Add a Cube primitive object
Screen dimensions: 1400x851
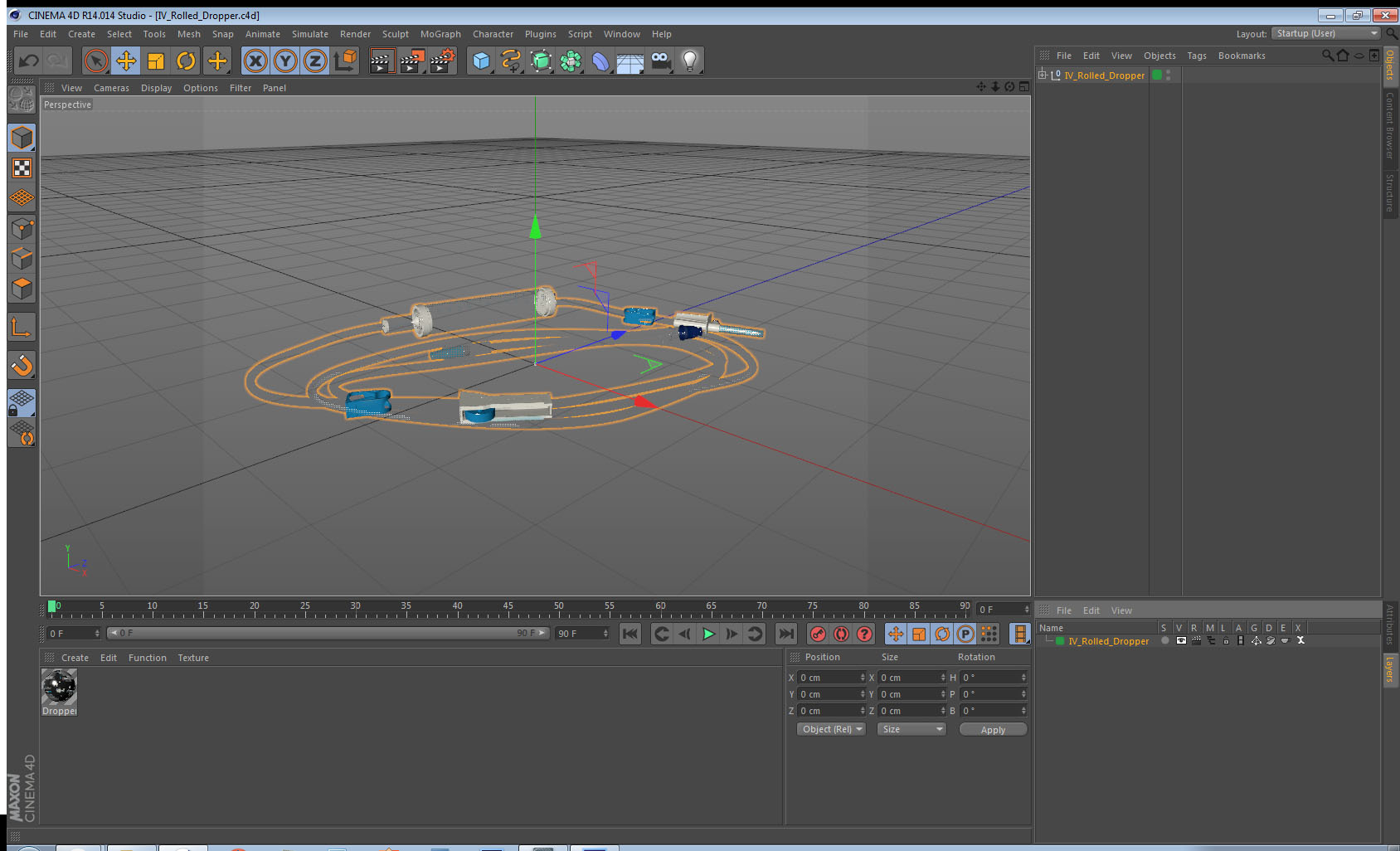tap(481, 61)
